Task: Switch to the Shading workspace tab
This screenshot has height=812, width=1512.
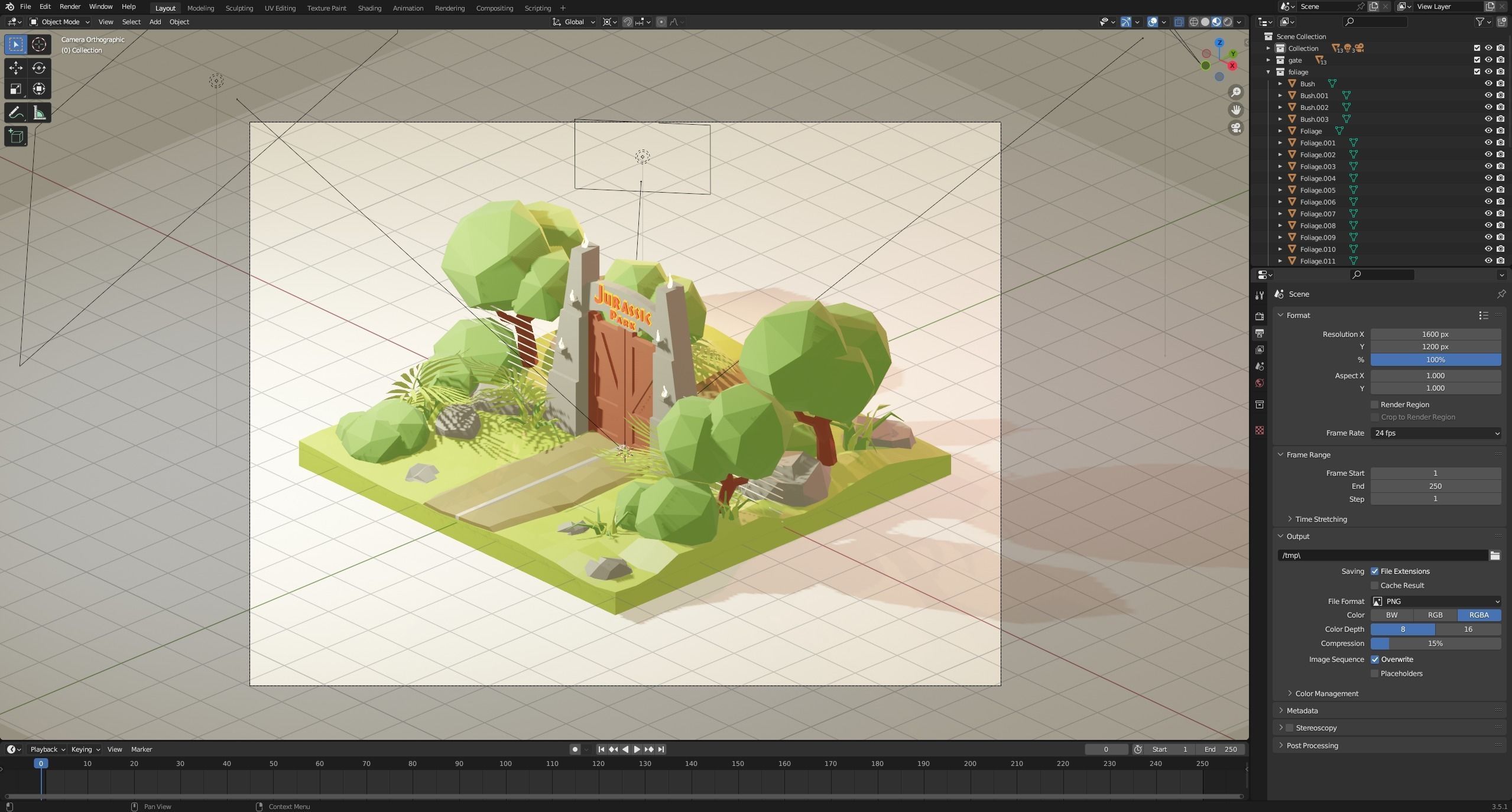Action: [x=369, y=8]
